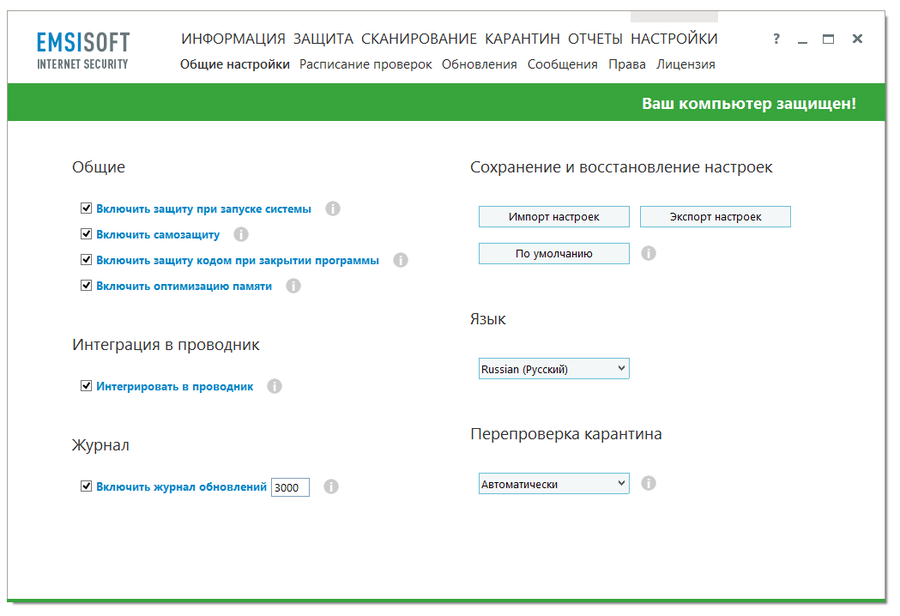900x616 pixels.
Task: Click the Импорт настроек button
Action: [554, 216]
